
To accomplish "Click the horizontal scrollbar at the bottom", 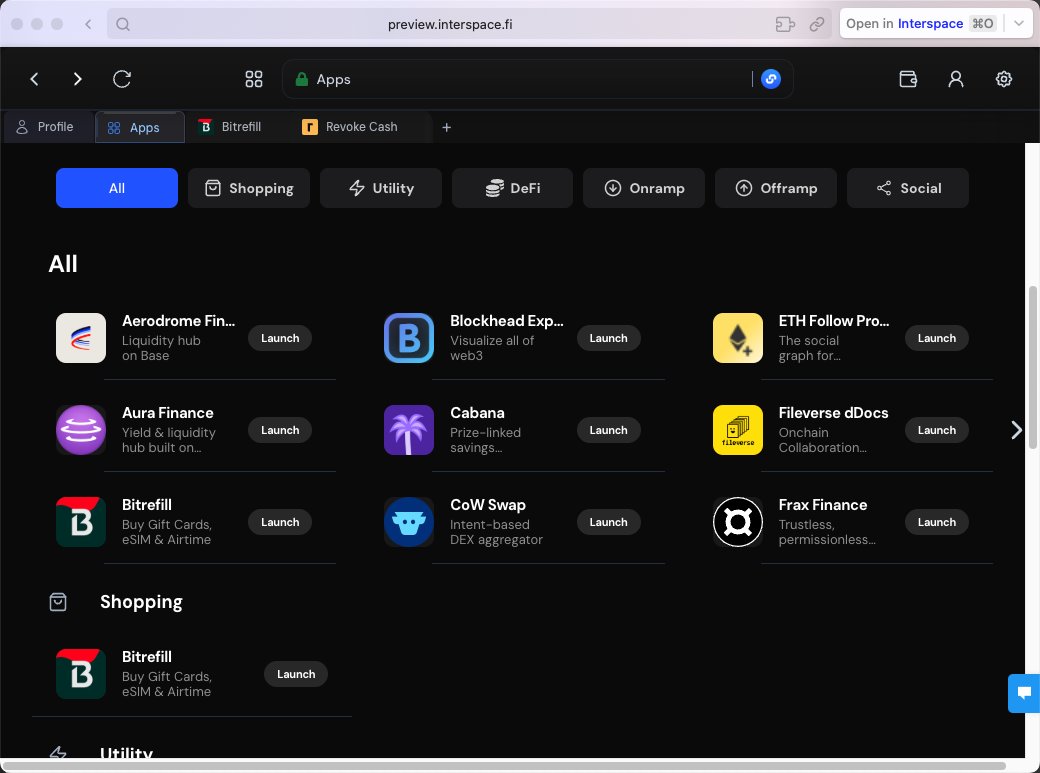I will pyautogui.click(x=504, y=766).
